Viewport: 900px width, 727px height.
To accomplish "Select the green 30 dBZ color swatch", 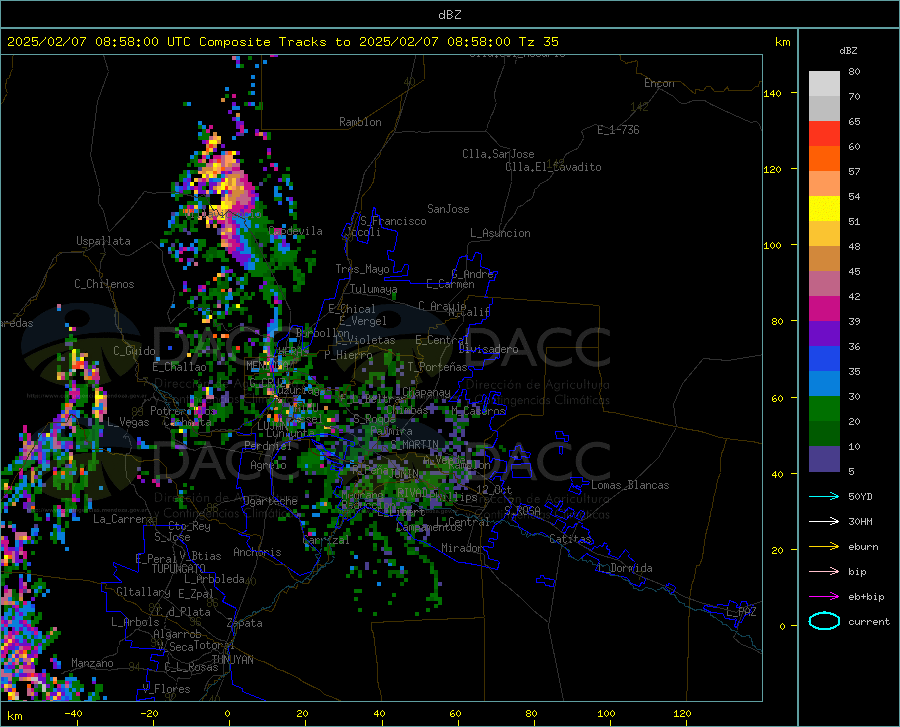I will (x=824, y=409).
